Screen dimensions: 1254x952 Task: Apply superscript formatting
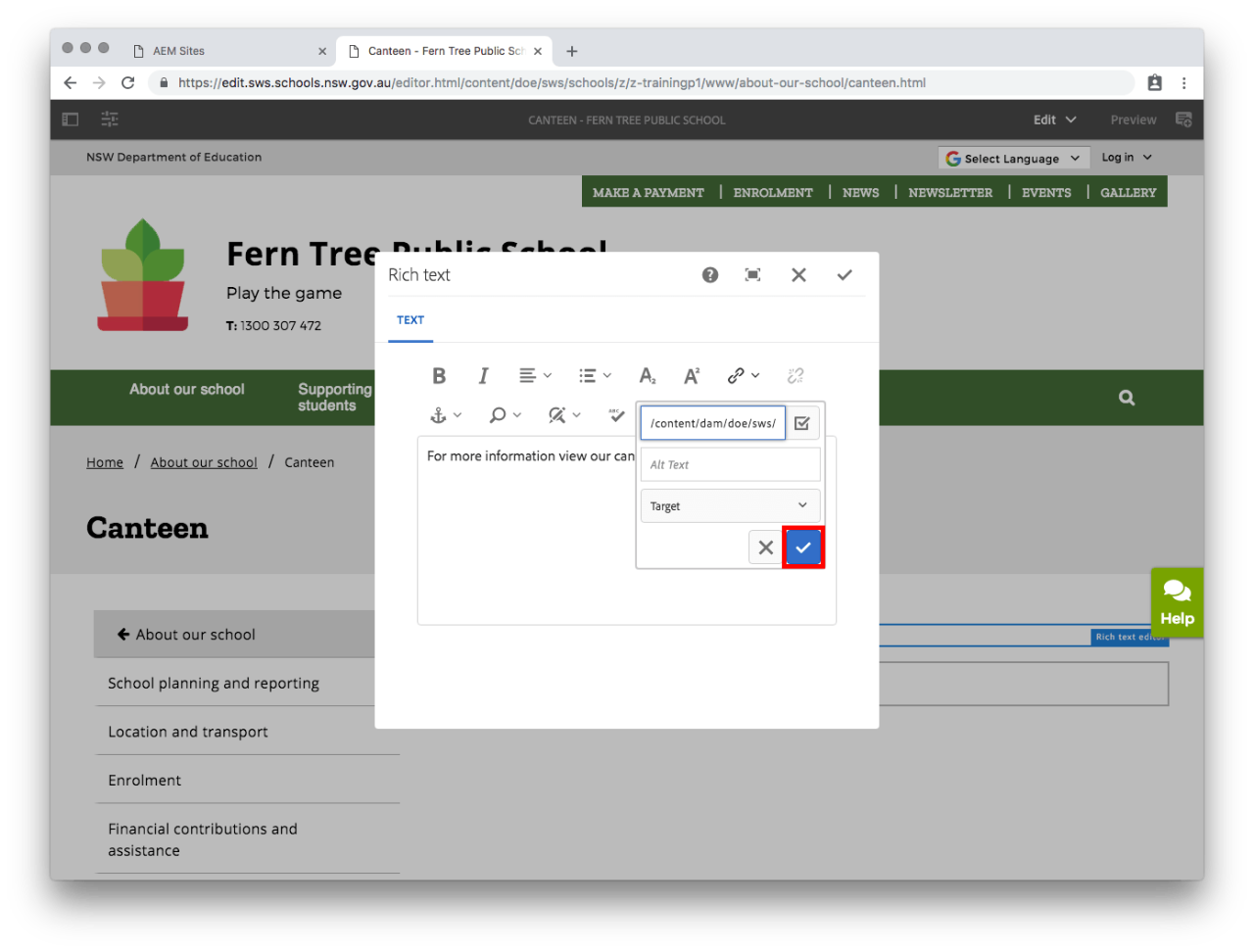(692, 376)
